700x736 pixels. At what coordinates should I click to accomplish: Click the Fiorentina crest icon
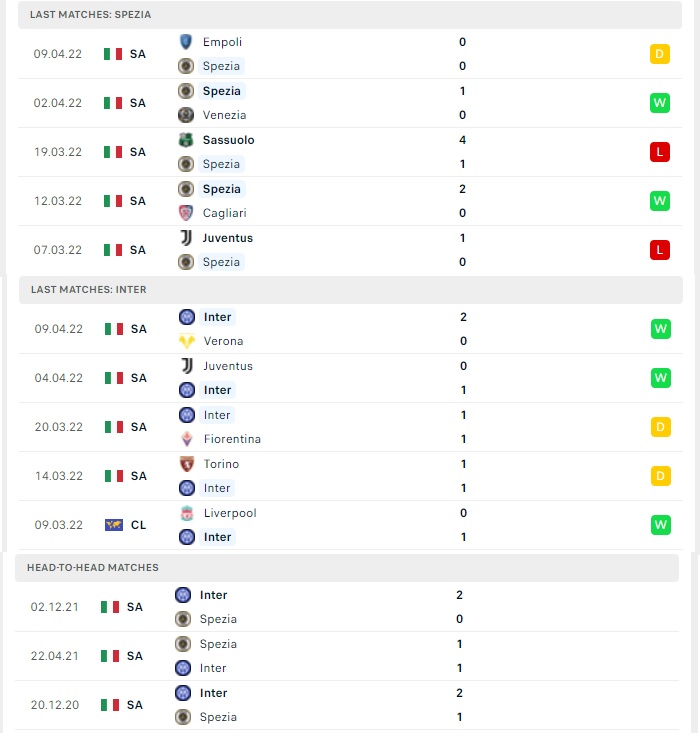187,439
